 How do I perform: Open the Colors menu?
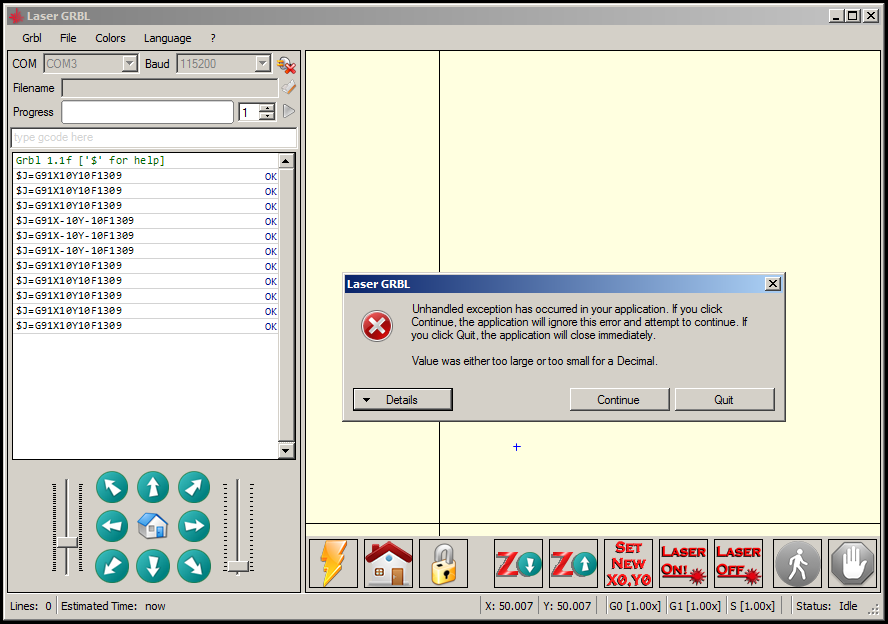tap(110, 38)
